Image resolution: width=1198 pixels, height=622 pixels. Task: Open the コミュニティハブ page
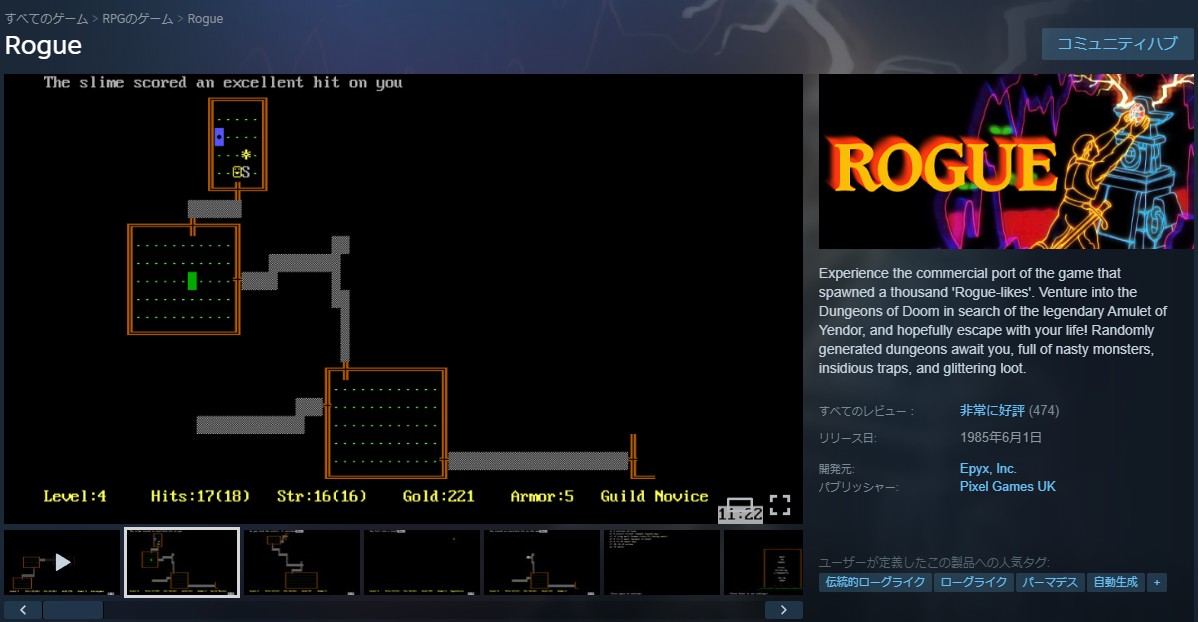pos(1117,44)
